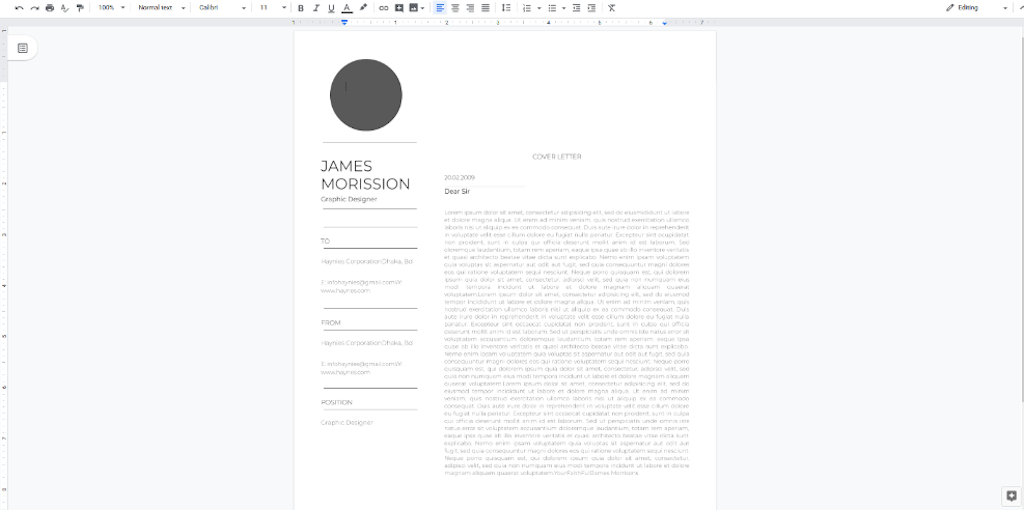Toggle underline formatting
Screen dimensions: 1024x510
pos(331,8)
